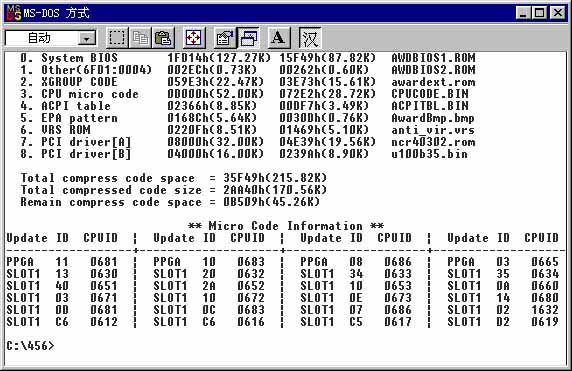Click the 自动 font size combo box

point(51,38)
